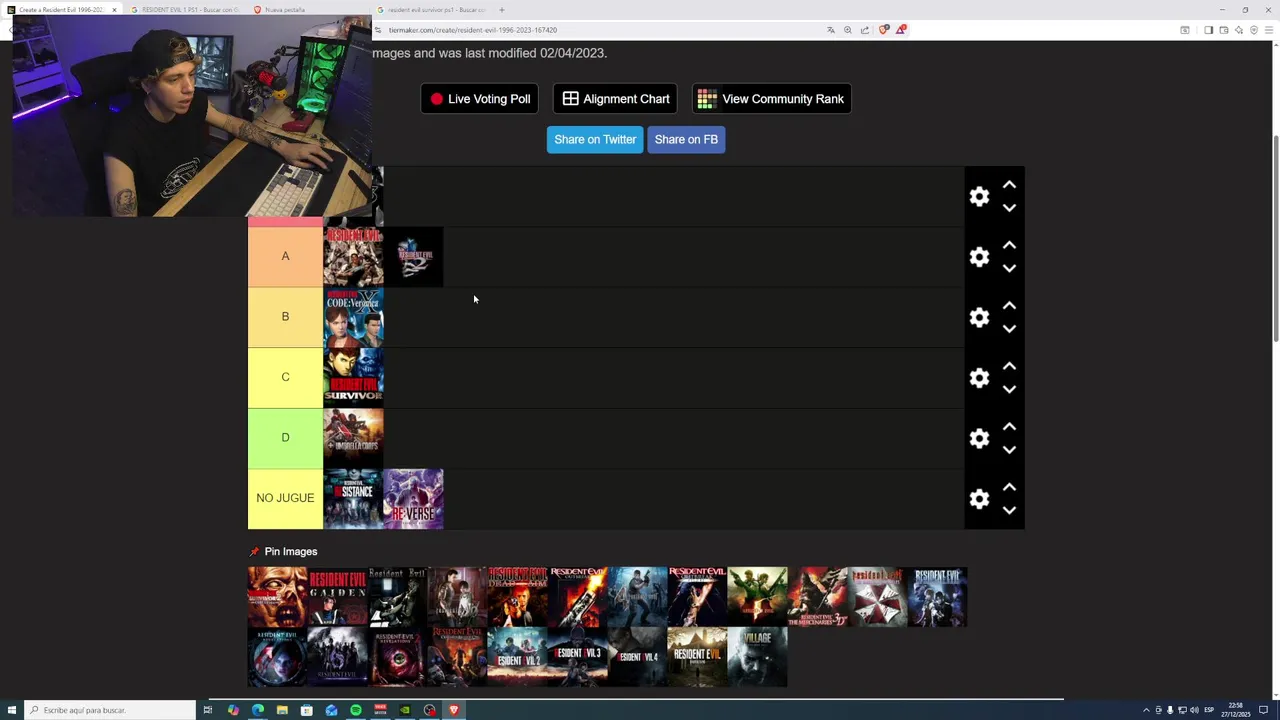Click the share page icon in address bar
The image size is (1280, 720).
coord(865,30)
